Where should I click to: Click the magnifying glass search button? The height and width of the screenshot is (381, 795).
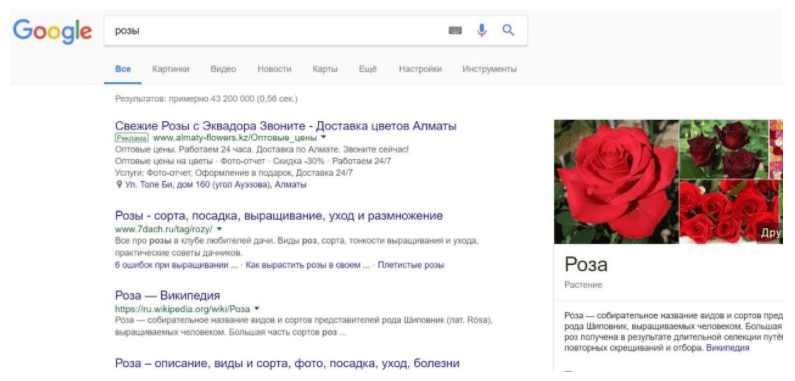[508, 30]
